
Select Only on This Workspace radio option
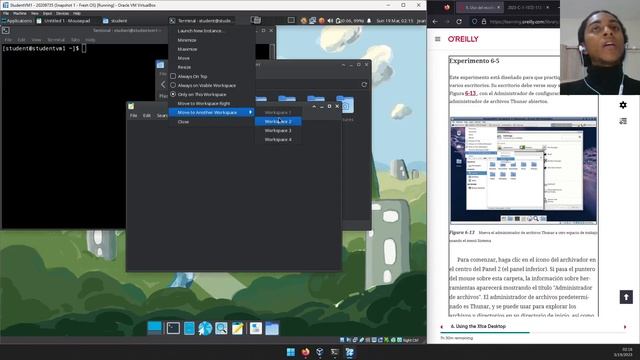coord(173,94)
